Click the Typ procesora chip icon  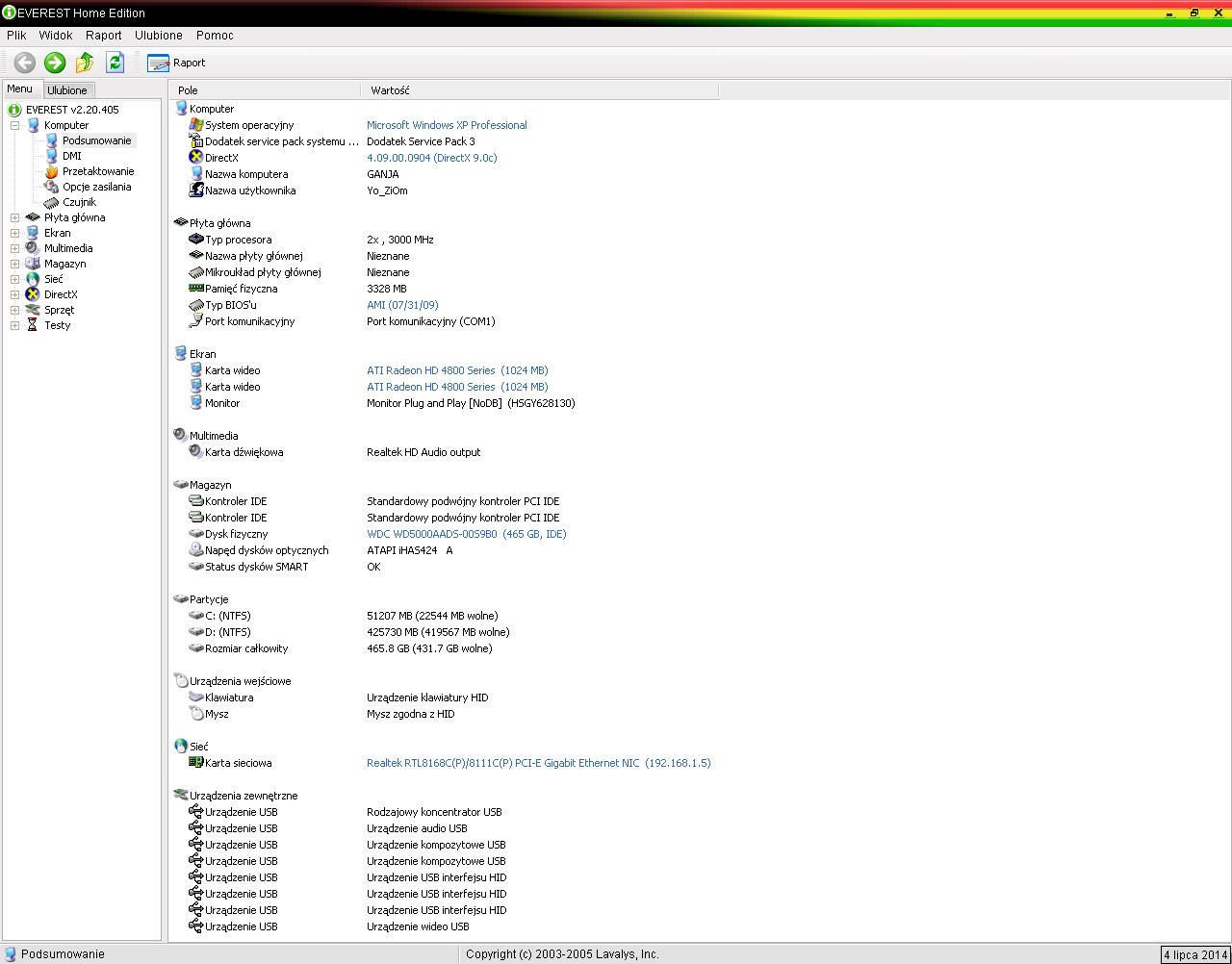tap(196, 240)
